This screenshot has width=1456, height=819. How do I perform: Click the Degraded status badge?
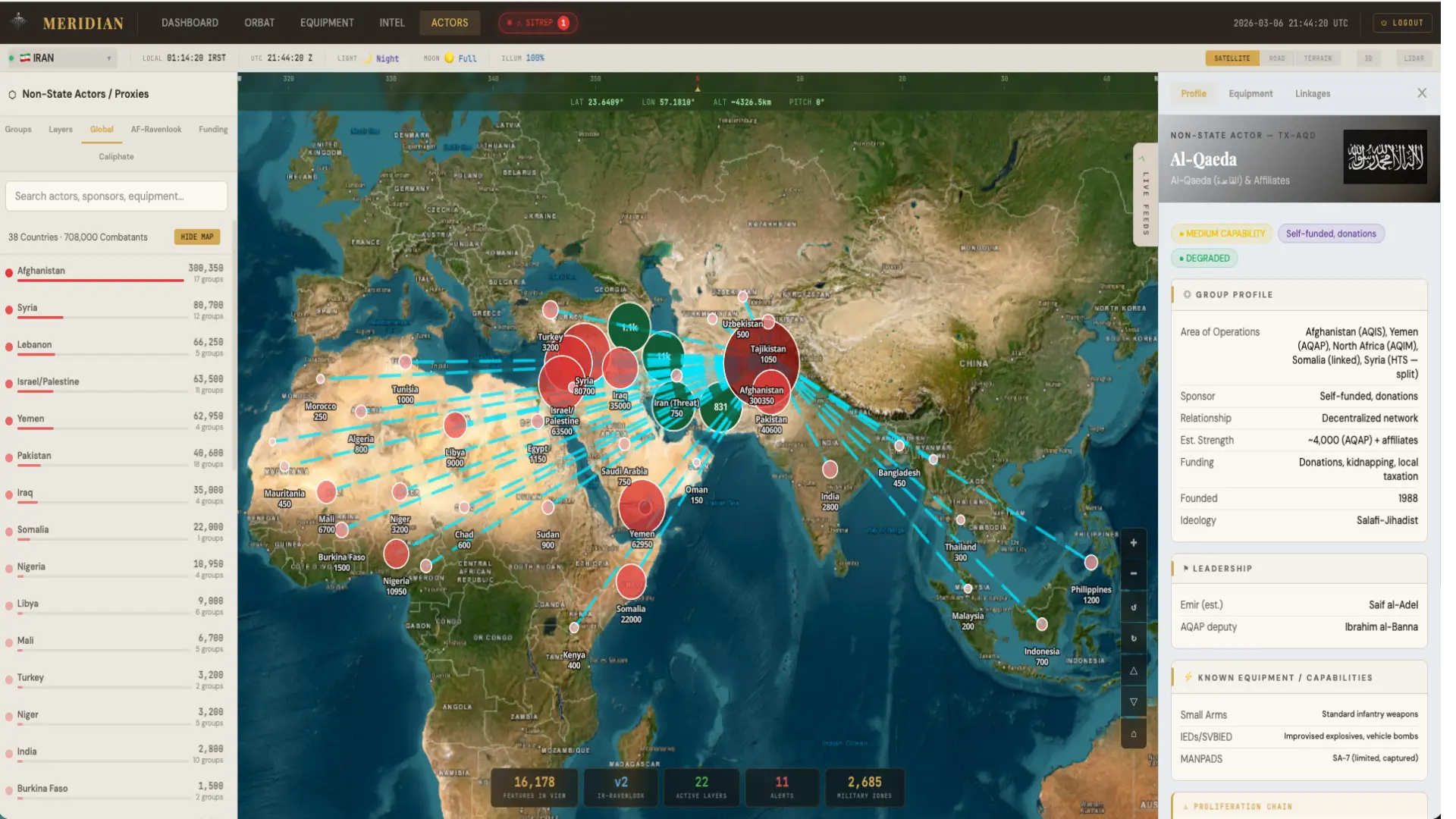click(x=1204, y=259)
